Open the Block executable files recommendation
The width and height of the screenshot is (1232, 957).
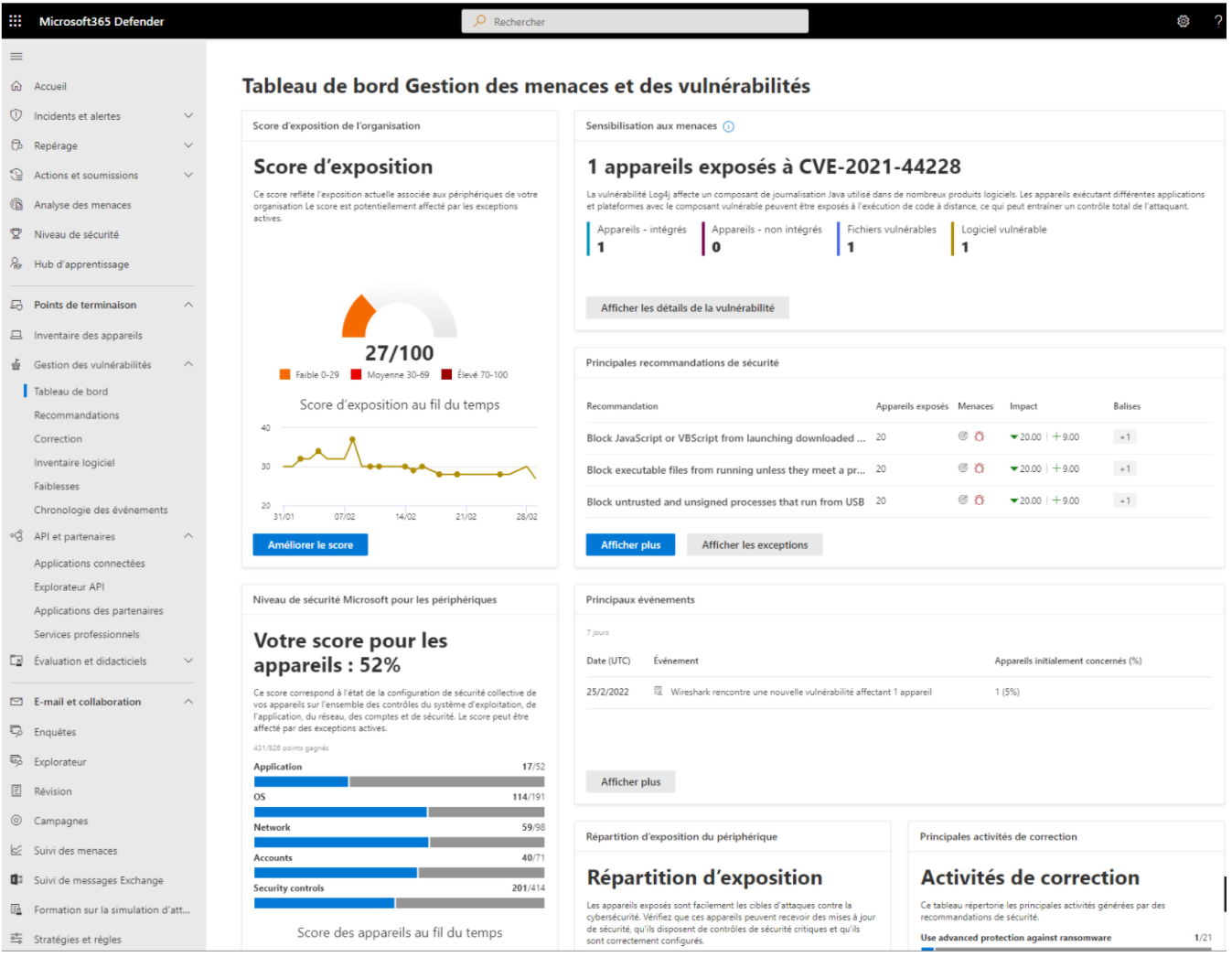(x=726, y=470)
